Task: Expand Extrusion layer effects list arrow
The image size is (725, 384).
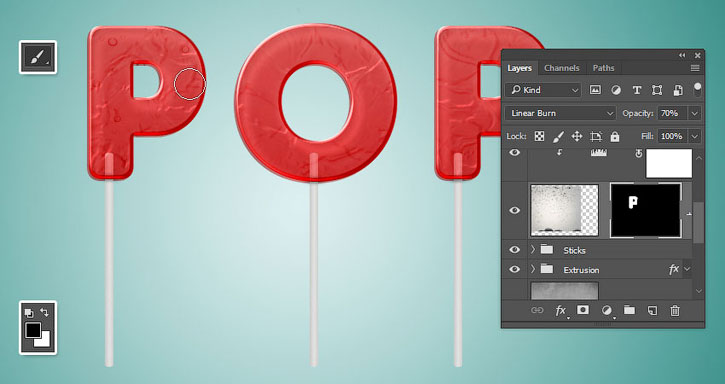Action: click(687, 269)
